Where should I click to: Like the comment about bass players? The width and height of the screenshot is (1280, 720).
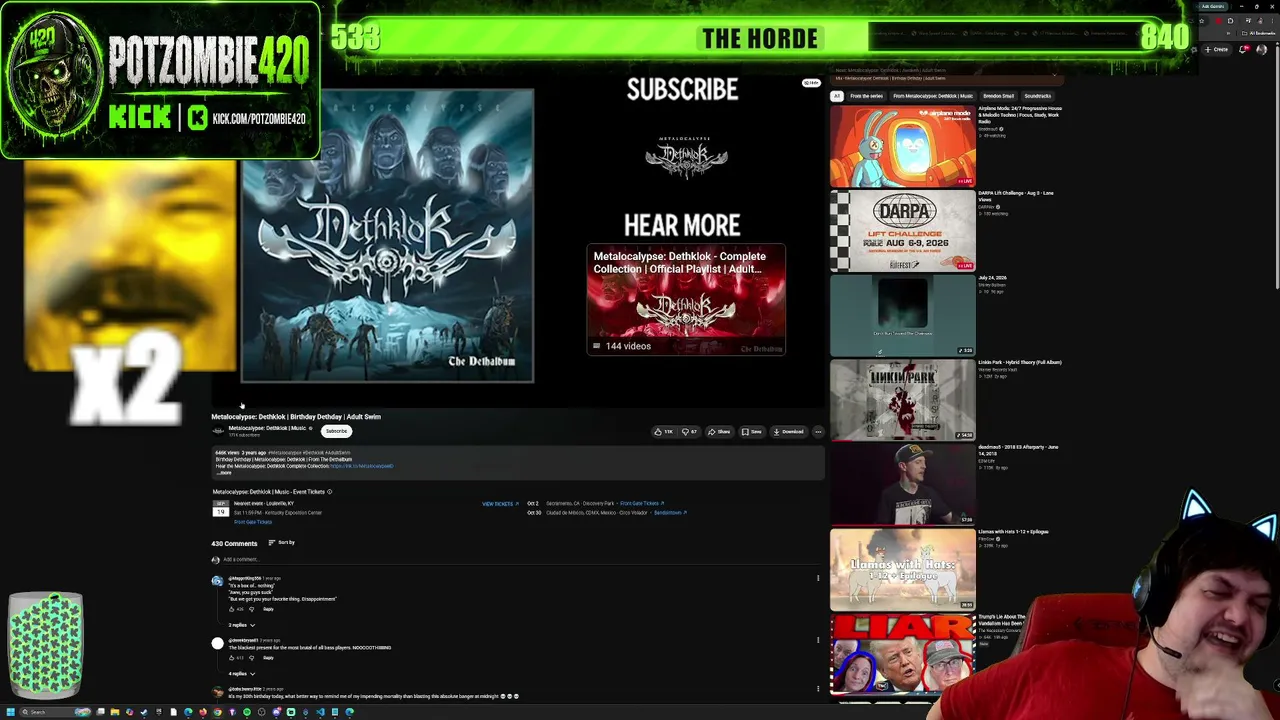point(232,658)
